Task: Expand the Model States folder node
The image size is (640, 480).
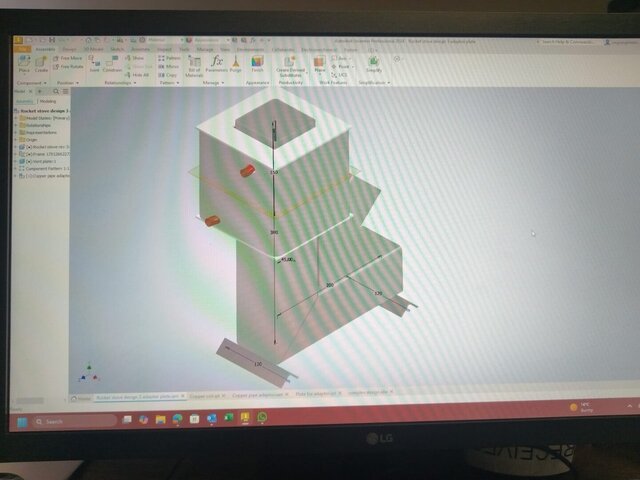Action: point(16,118)
